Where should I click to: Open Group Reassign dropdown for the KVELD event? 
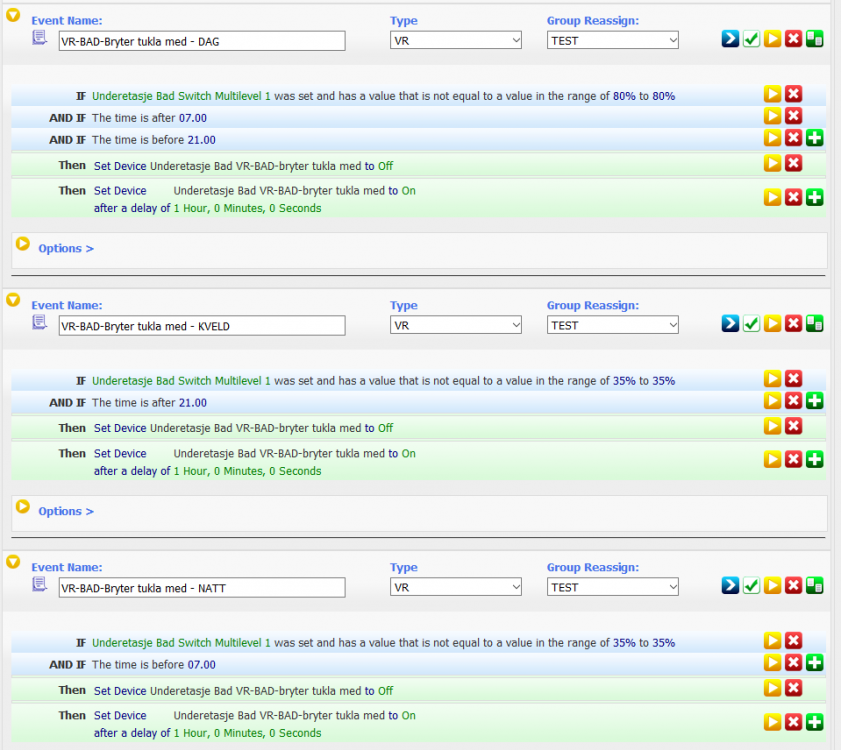(x=613, y=325)
